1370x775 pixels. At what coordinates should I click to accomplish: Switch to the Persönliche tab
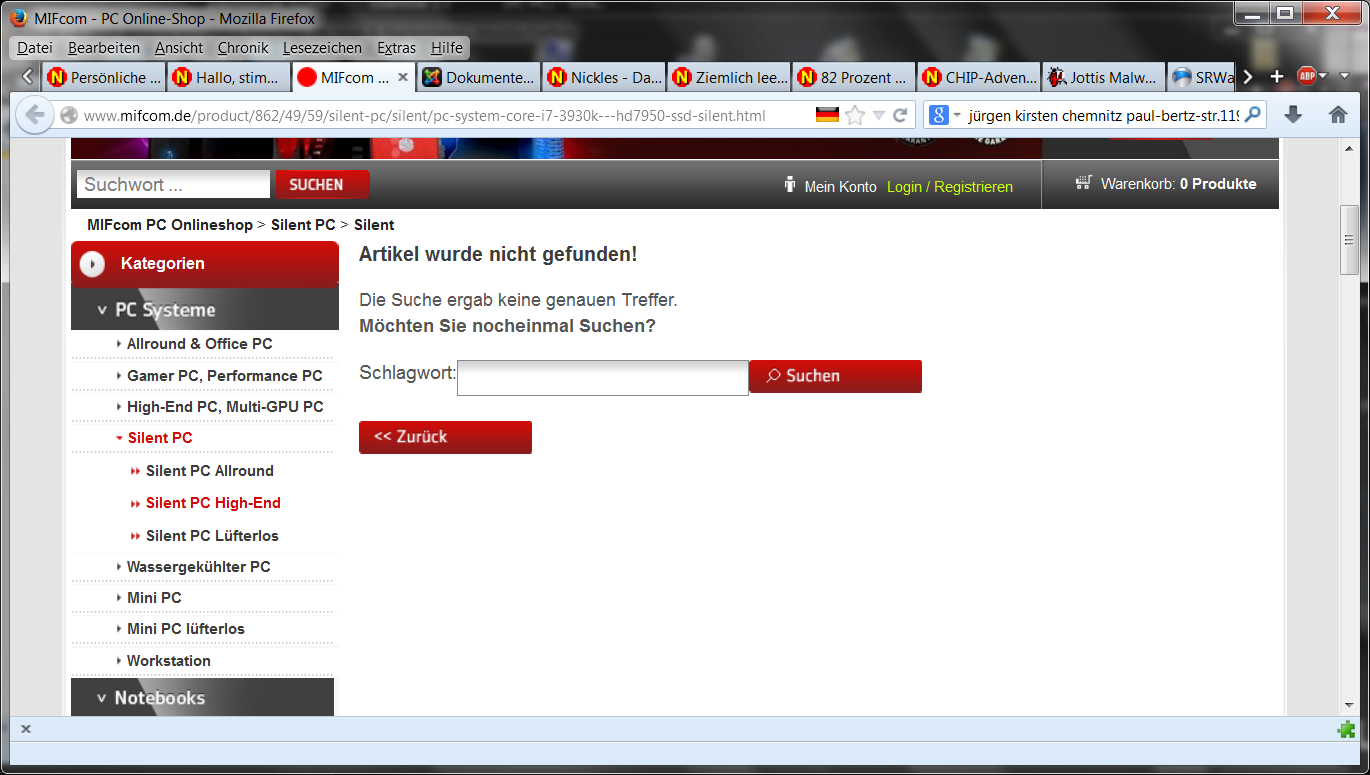104,77
